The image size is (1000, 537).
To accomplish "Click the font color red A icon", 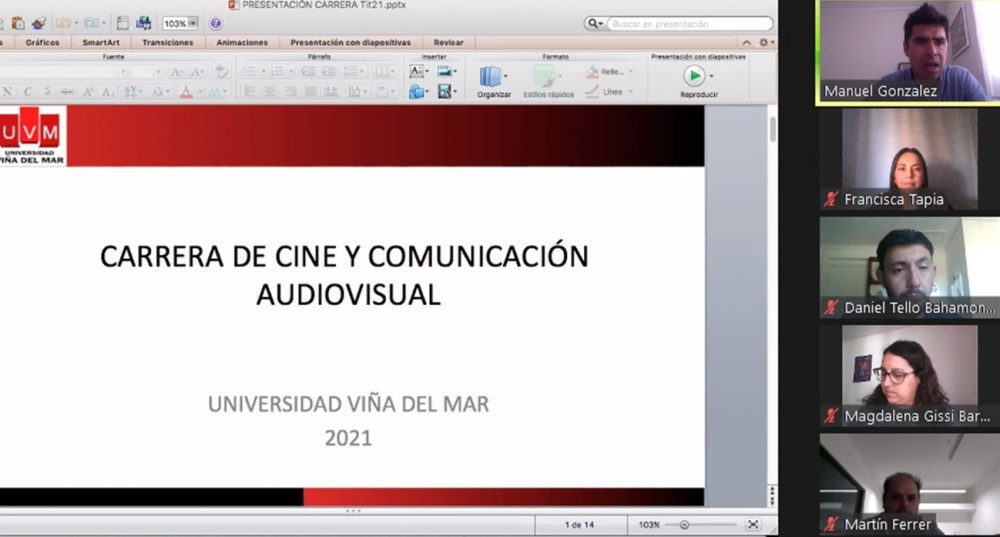I will [x=186, y=92].
